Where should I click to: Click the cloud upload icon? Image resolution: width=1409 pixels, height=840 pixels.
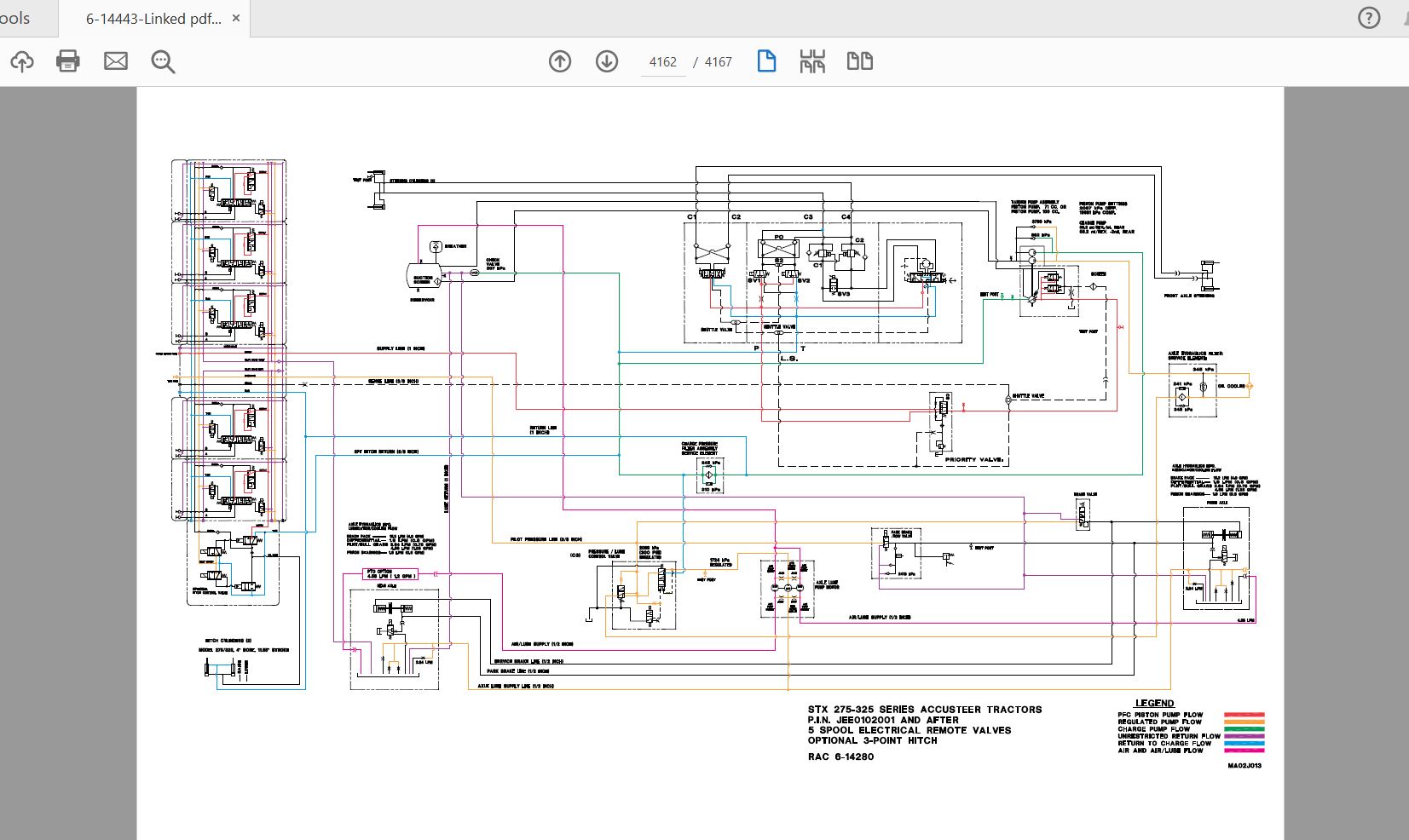click(22, 61)
